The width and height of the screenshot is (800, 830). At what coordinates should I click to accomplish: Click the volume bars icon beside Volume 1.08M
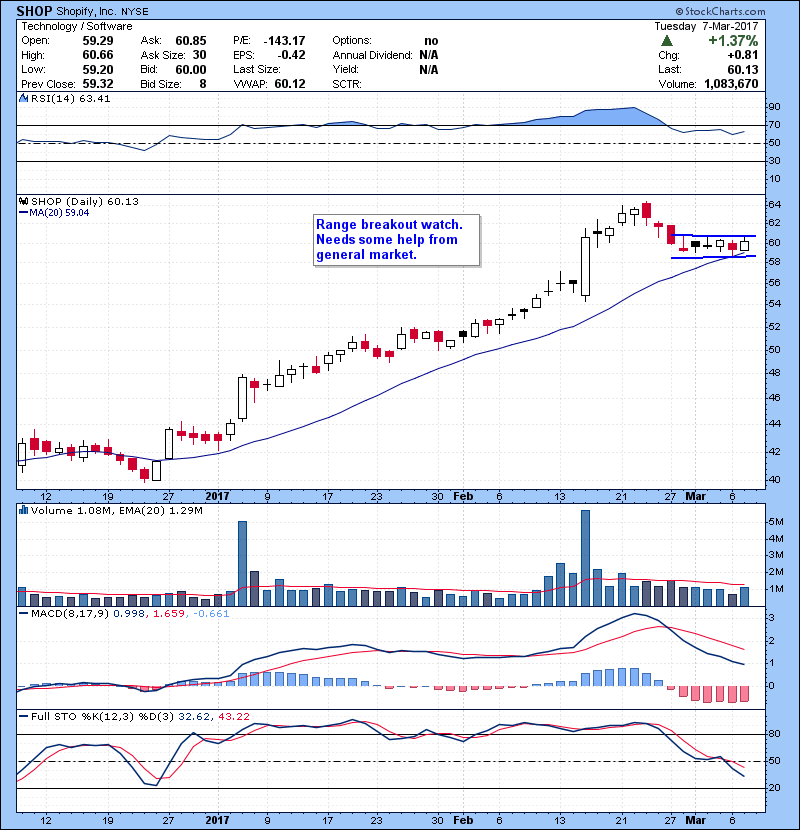(x=23, y=510)
